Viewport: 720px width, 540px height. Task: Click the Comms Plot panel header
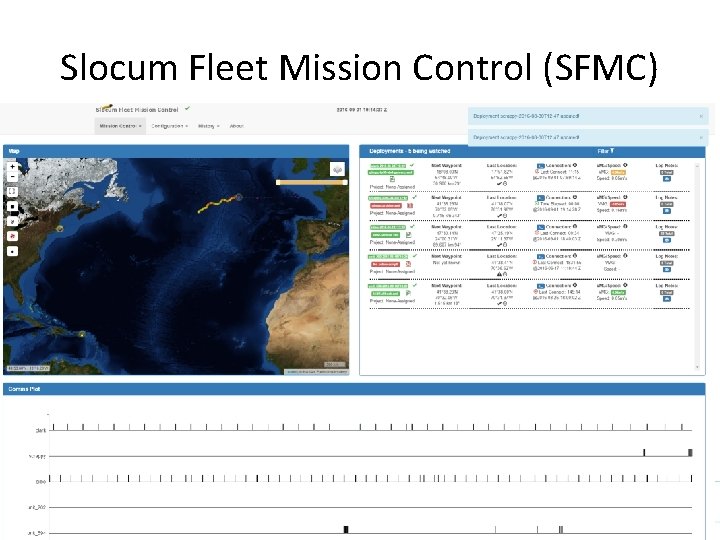coord(354,389)
